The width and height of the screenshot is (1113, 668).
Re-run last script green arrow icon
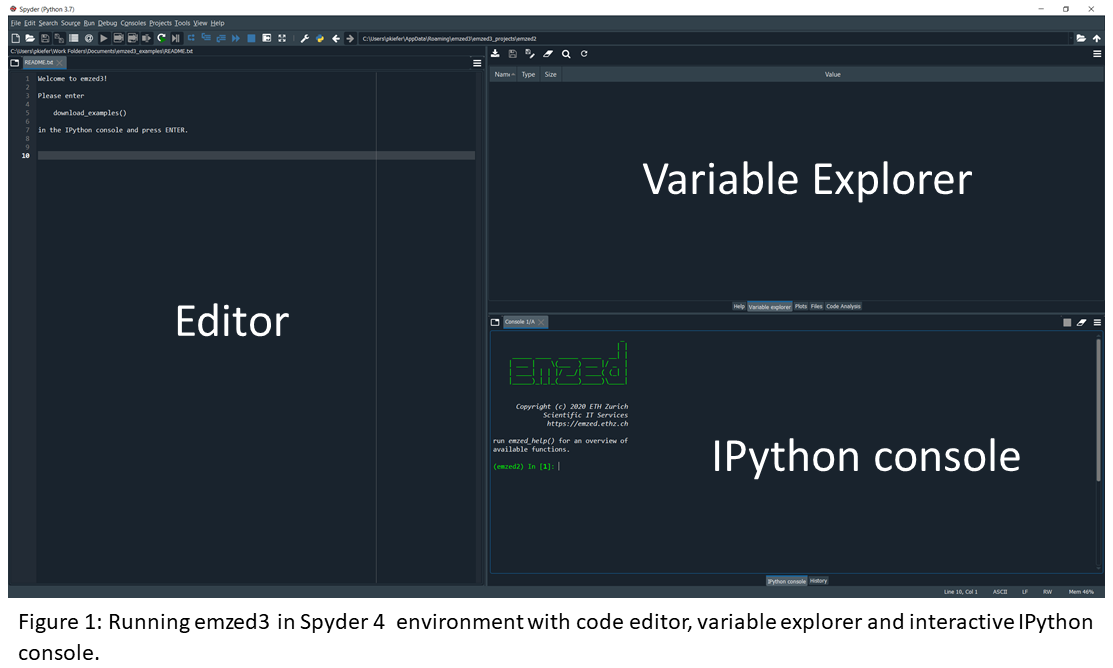162,38
